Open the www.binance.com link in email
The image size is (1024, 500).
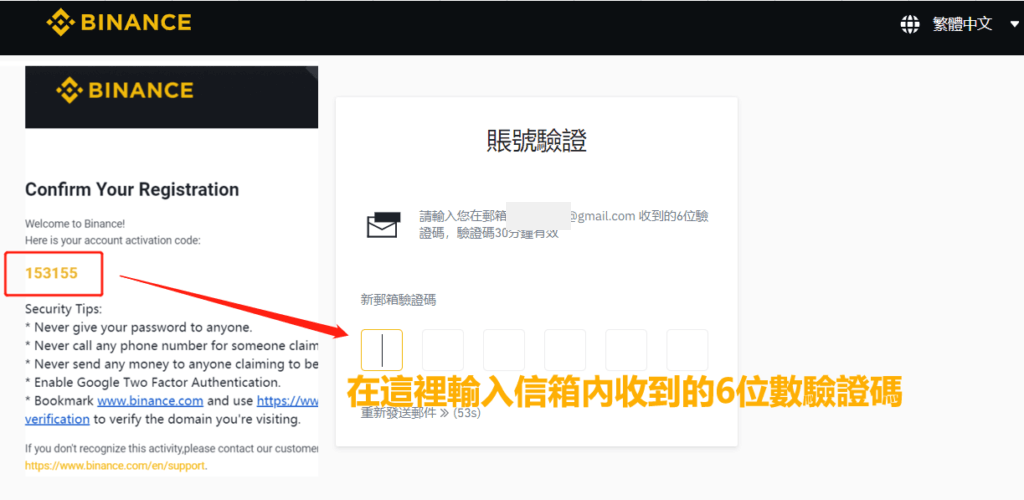150,400
